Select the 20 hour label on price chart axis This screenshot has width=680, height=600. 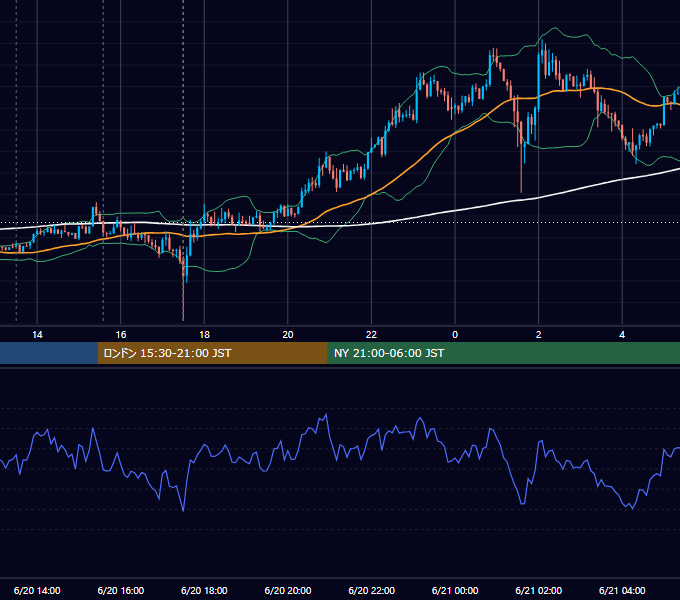click(x=288, y=335)
